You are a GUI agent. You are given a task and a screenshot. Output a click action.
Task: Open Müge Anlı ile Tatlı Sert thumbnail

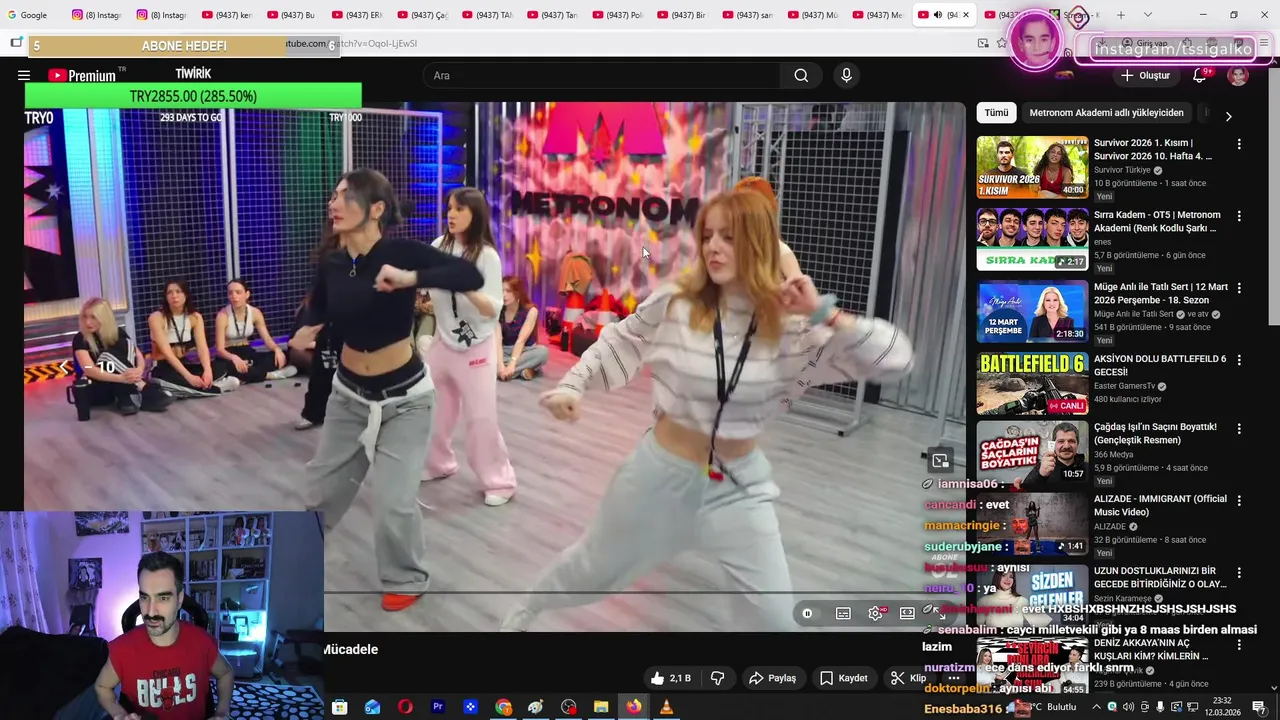pos(1032,311)
